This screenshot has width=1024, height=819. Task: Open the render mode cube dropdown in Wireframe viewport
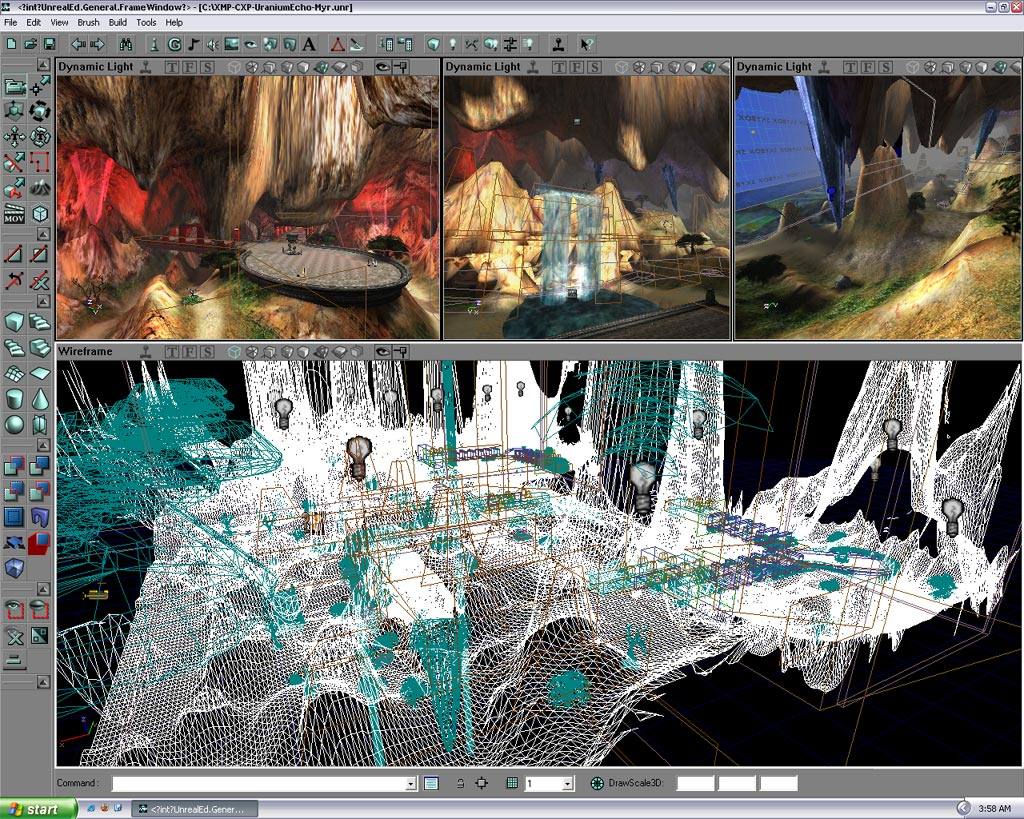click(233, 351)
